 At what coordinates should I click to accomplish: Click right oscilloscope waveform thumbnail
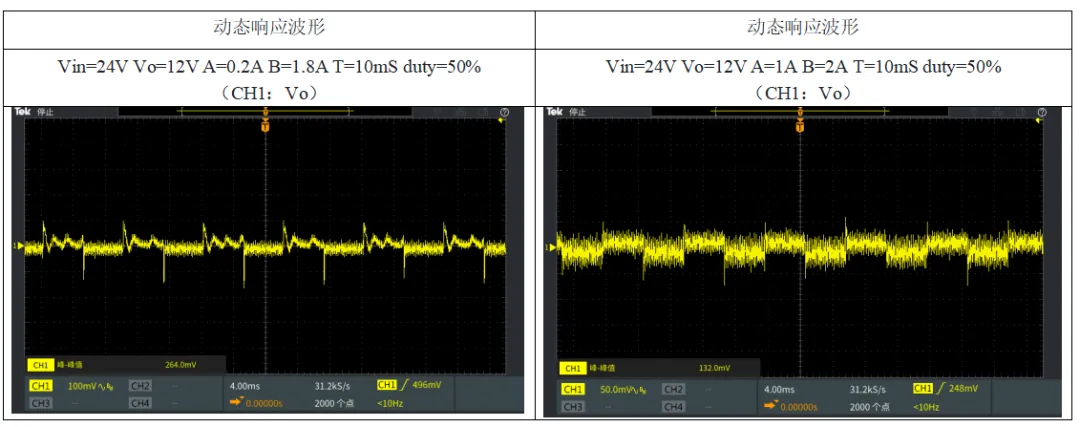pyautogui.click(x=802, y=262)
